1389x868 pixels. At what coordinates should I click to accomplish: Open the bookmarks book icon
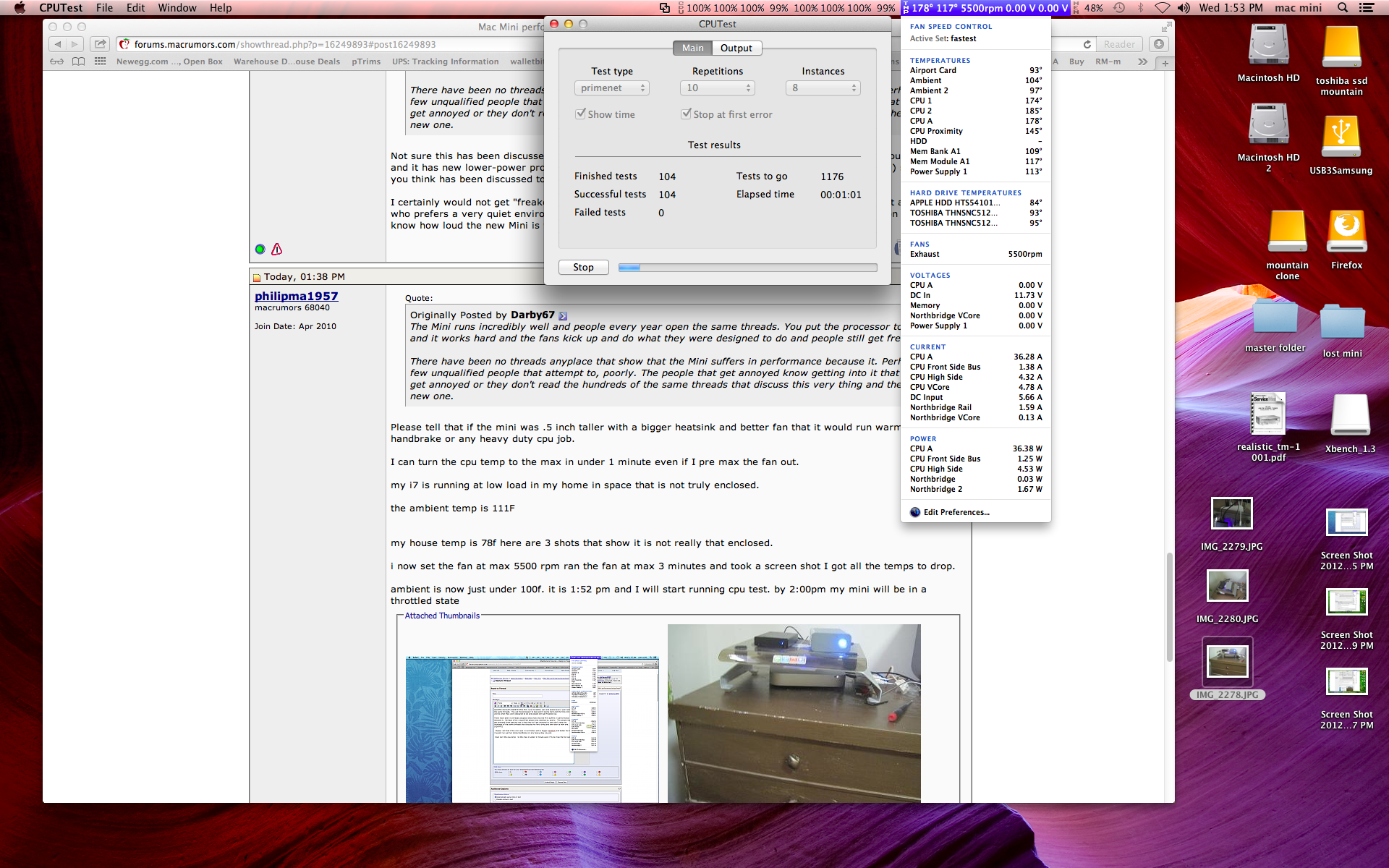tap(78, 61)
